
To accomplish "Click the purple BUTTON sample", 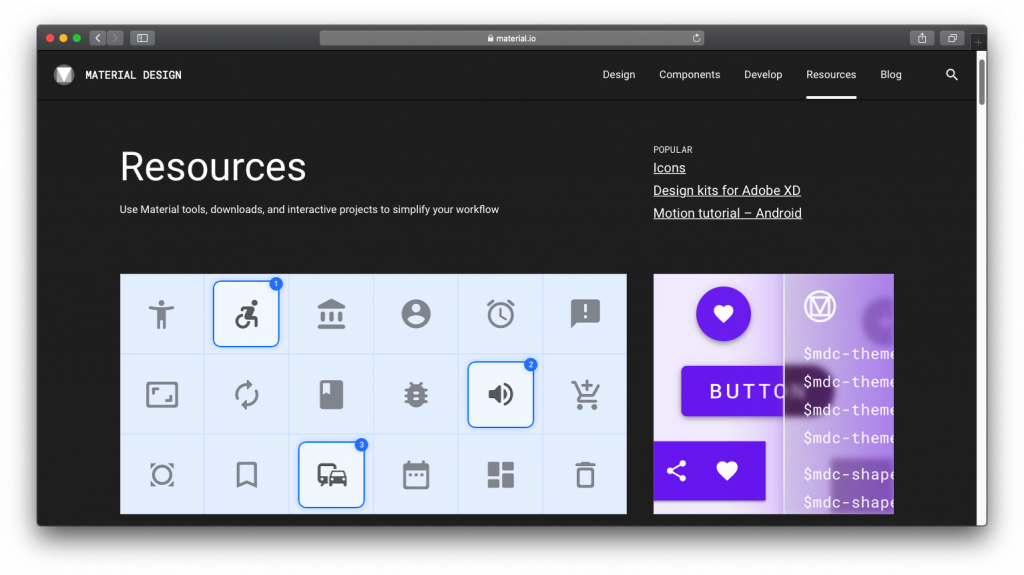I will [x=732, y=391].
